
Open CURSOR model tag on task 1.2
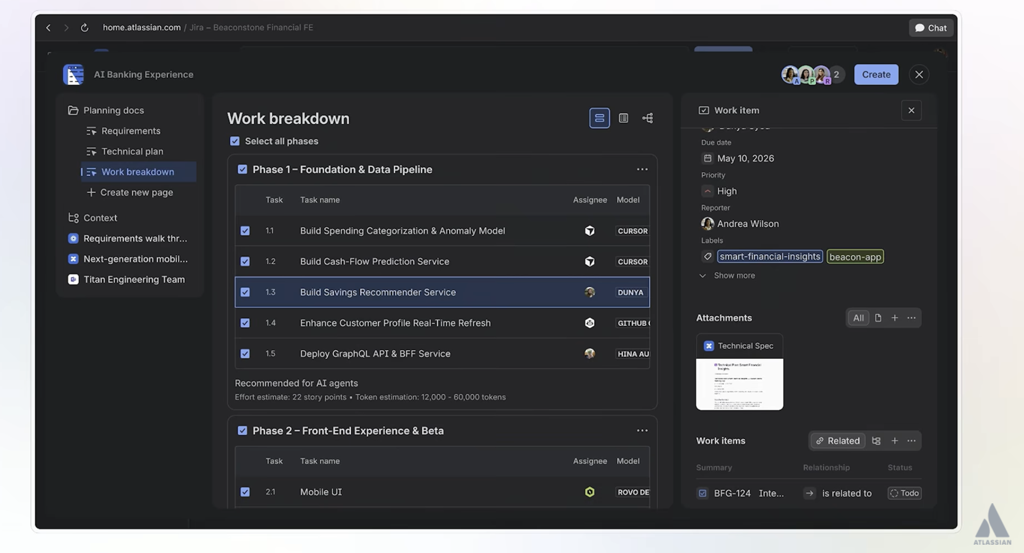click(x=632, y=261)
